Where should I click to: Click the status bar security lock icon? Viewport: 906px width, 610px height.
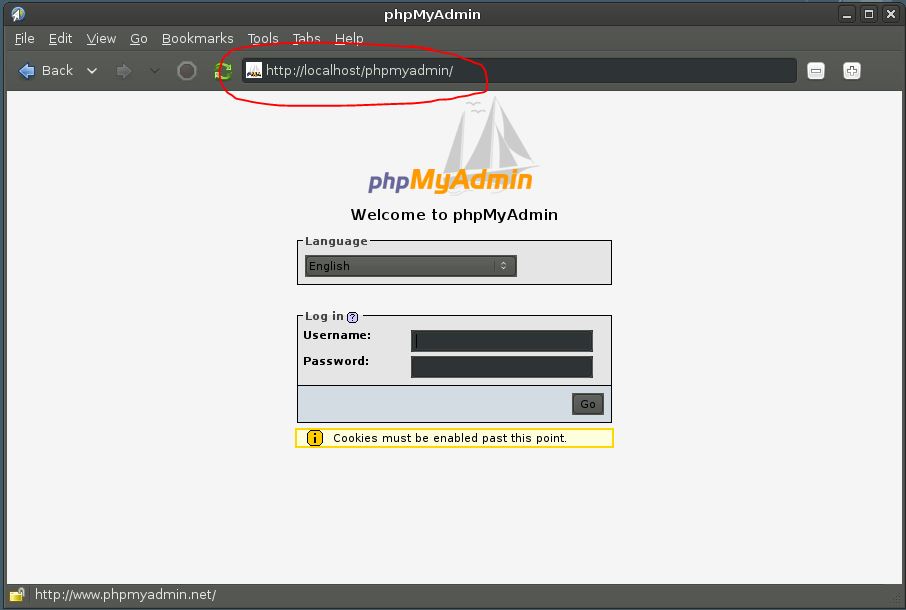point(17,594)
